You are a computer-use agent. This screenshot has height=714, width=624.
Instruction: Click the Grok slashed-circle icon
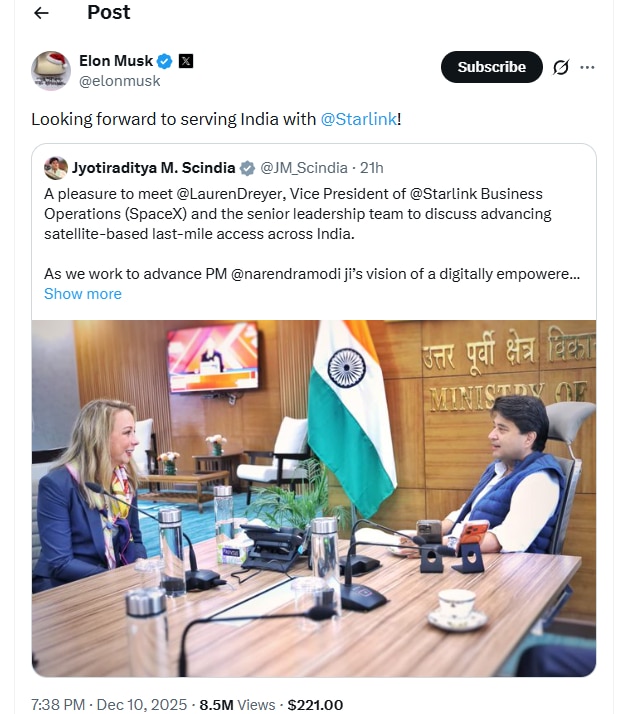tap(561, 67)
